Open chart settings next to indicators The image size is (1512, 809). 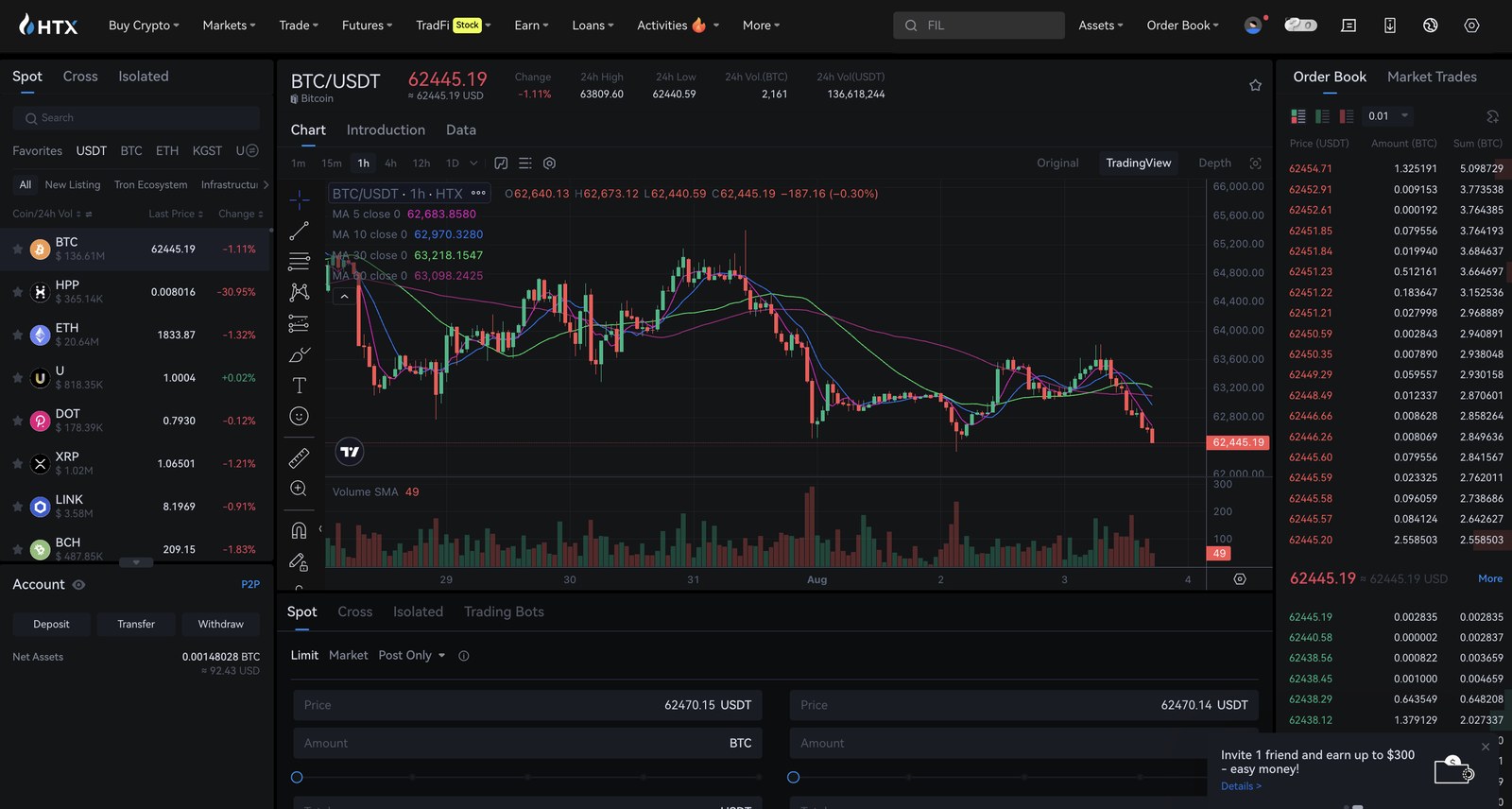click(x=549, y=164)
